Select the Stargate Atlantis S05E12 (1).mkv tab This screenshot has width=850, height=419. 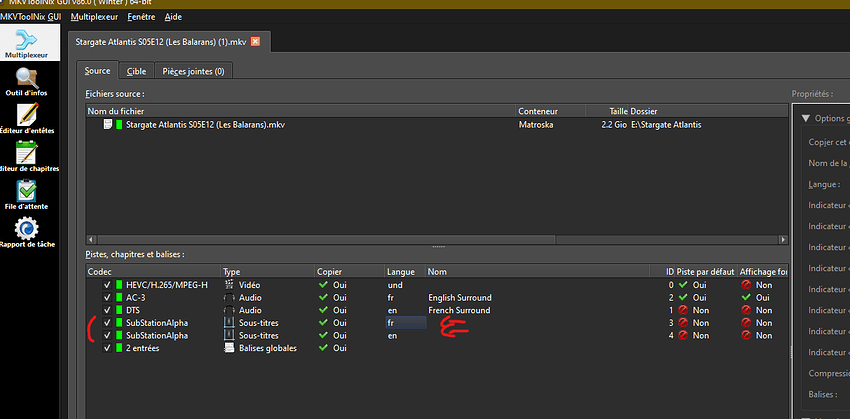pos(170,42)
